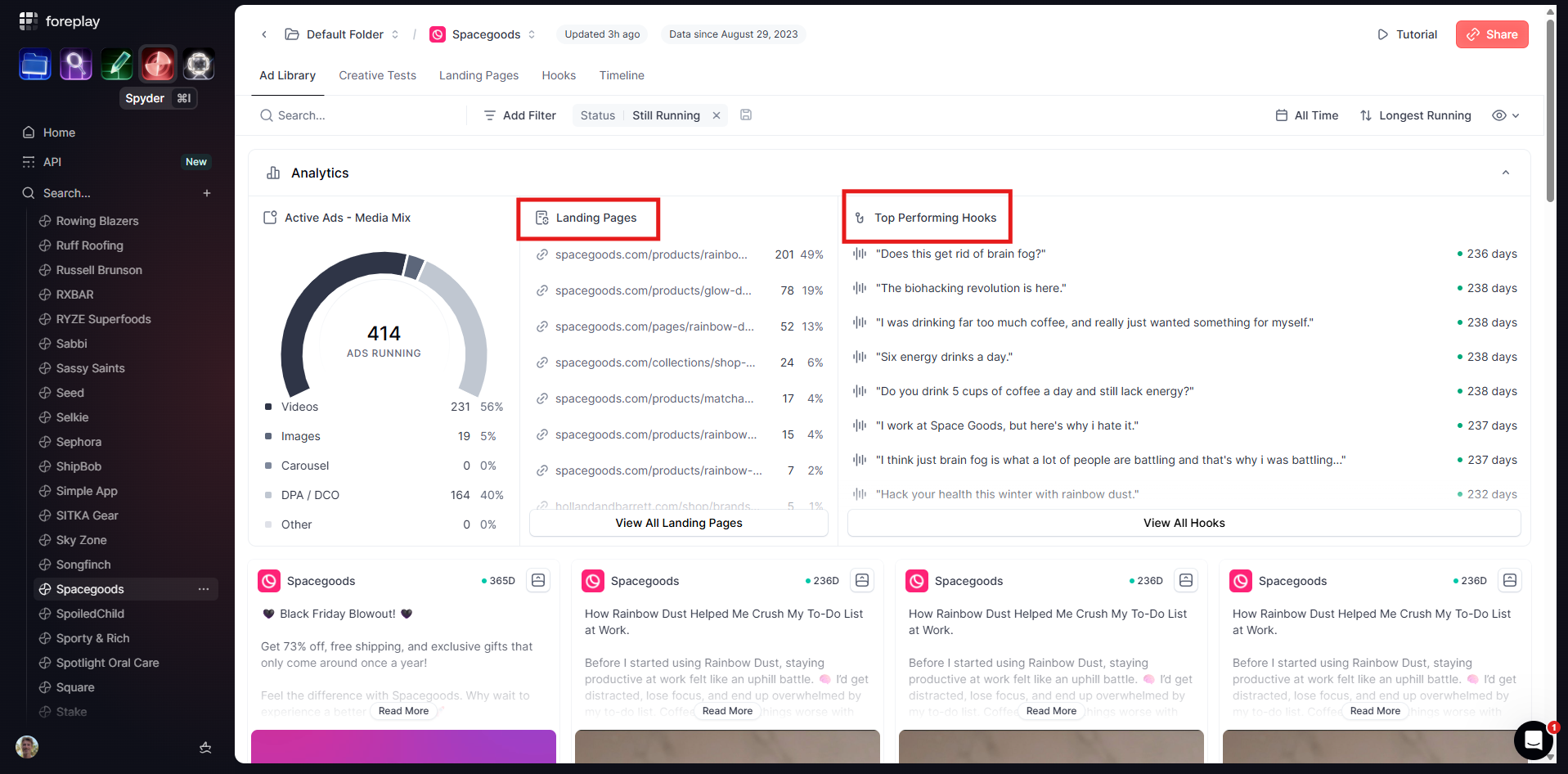Click Add Filter
1568x774 pixels.
tap(519, 115)
